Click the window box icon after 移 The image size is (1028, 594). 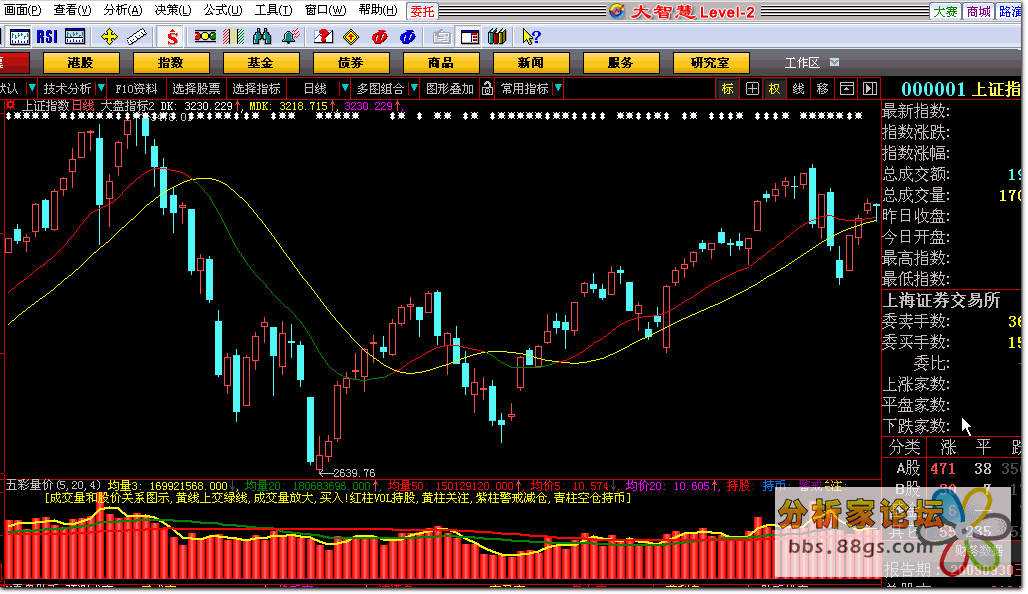point(847,89)
